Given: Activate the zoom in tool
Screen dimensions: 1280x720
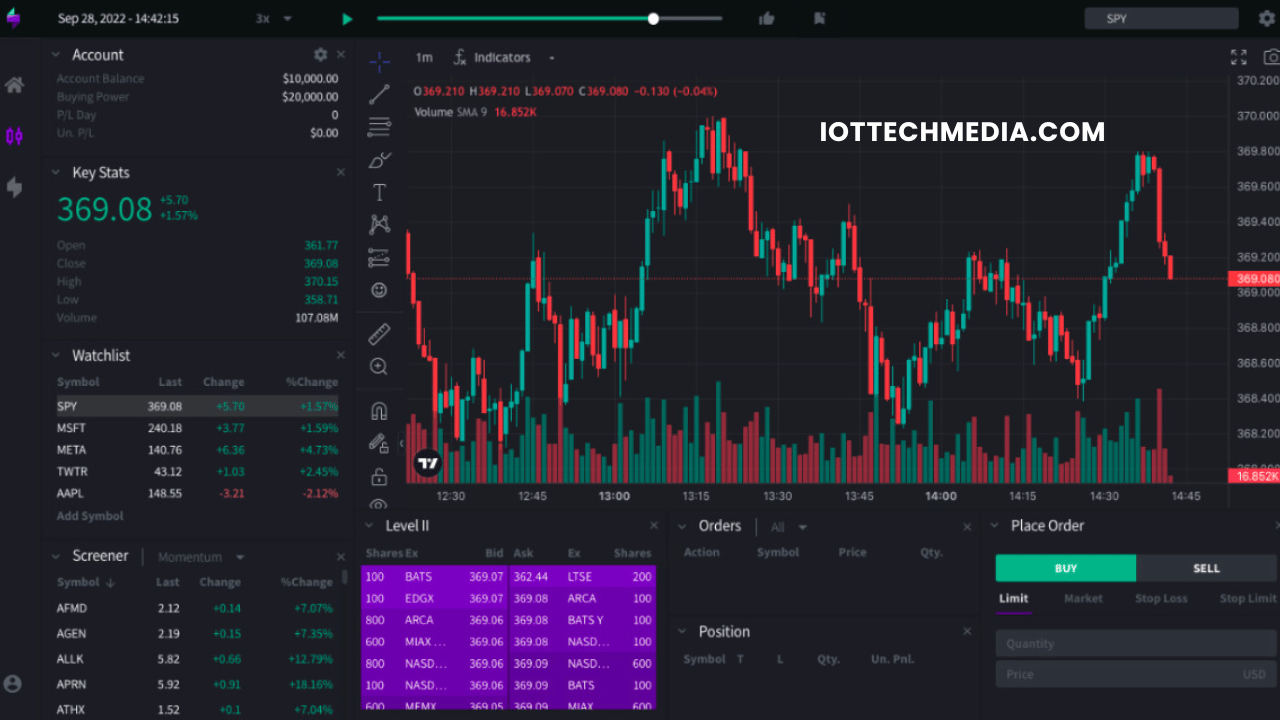Looking at the screenshot, I should coord(379,367).
